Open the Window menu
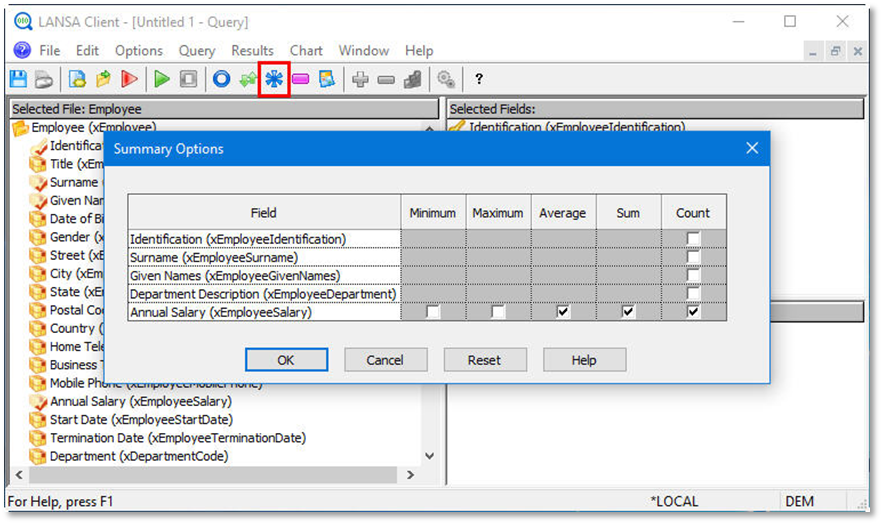The height and width of the screenshot is (524, 882). (x=363, y=51)
